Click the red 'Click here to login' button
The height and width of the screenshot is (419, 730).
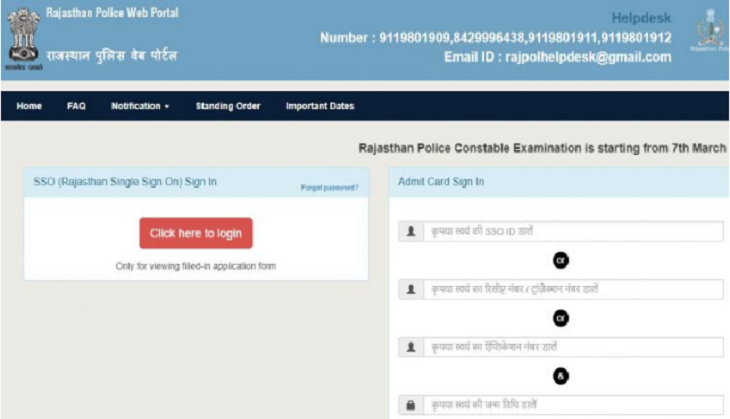(196, 233)
